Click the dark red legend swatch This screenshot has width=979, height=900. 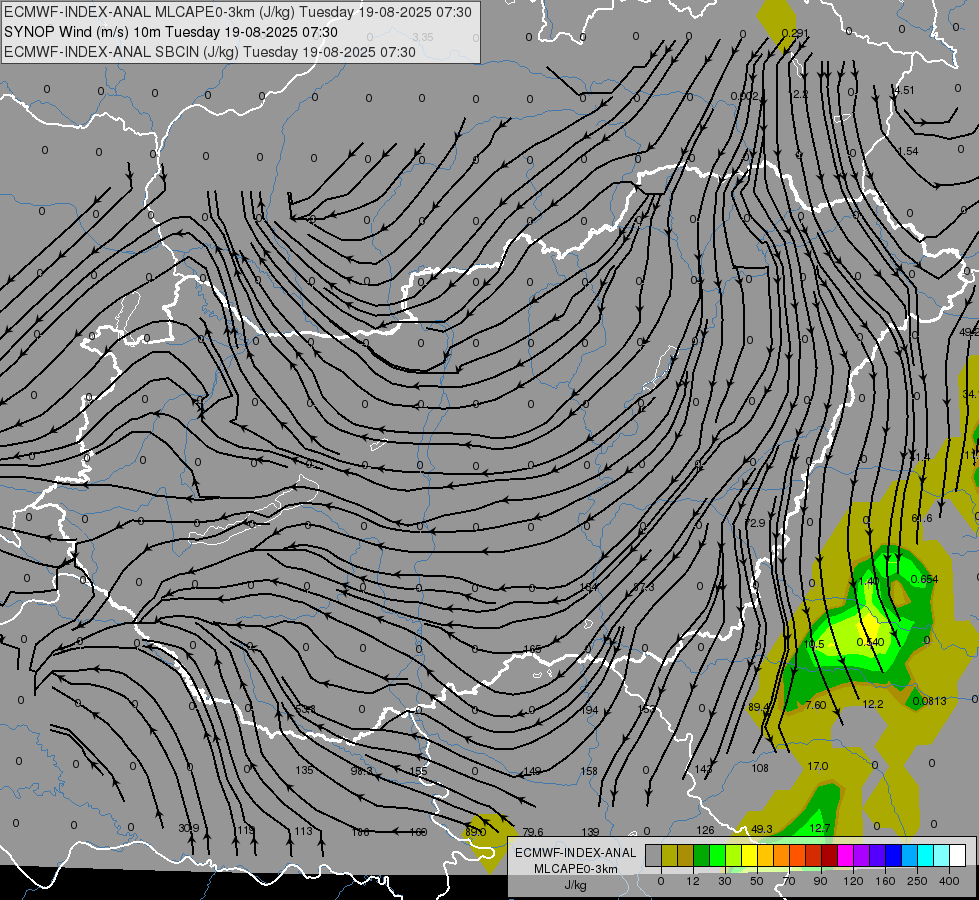(x=830, y=855)
